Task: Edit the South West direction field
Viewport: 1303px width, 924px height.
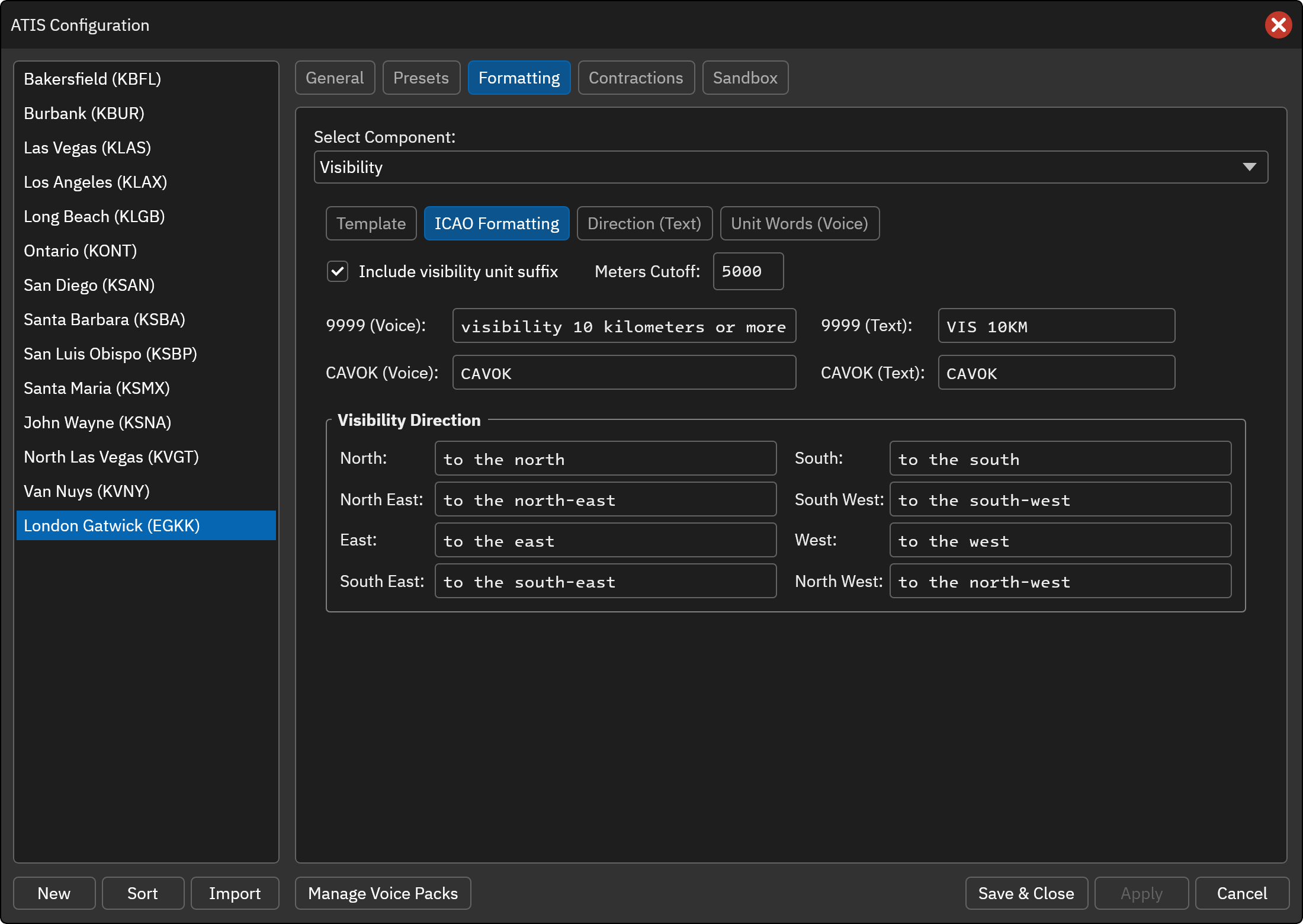Action: (x=1060, y=499)
